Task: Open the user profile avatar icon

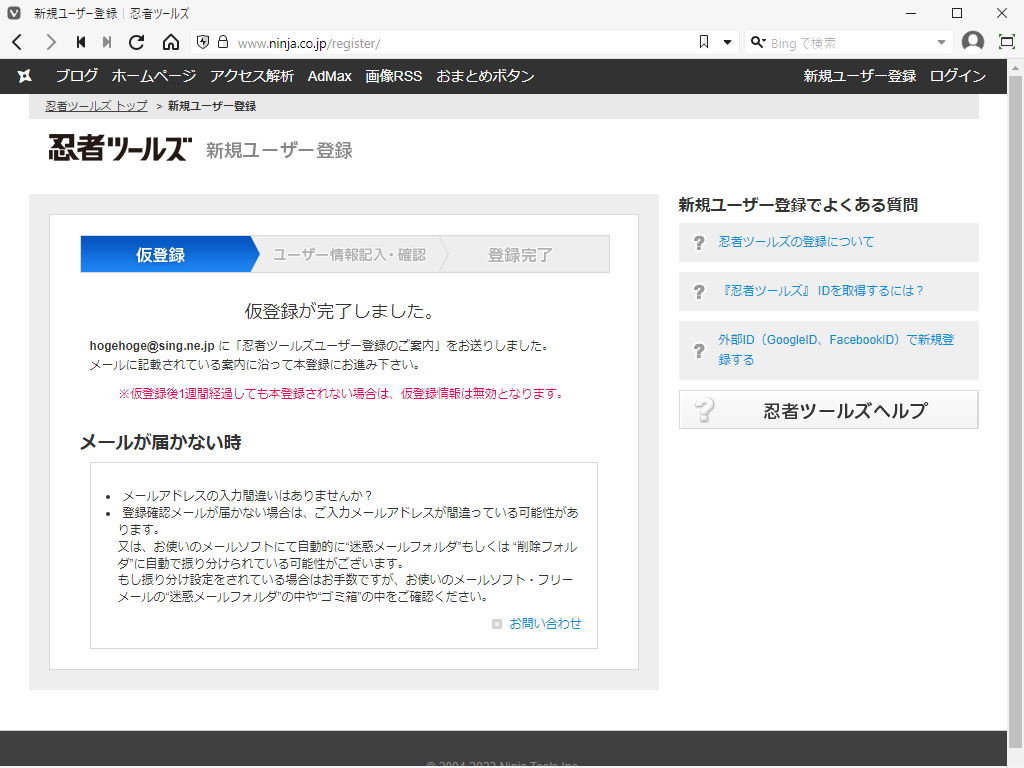Action: point(972,42)
